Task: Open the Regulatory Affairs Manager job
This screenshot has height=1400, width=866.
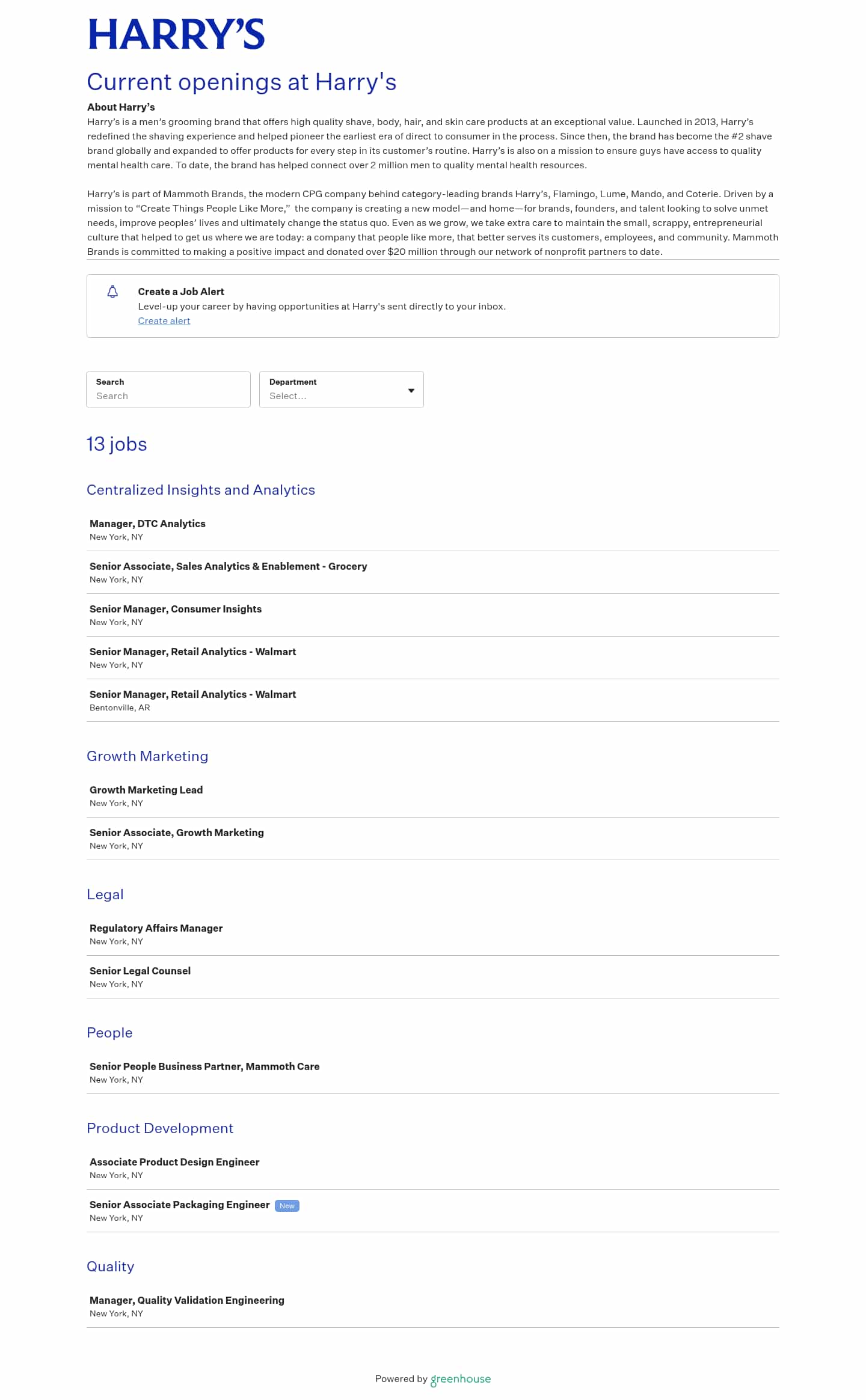Action: pyautogui.click(x=433, y=934)
